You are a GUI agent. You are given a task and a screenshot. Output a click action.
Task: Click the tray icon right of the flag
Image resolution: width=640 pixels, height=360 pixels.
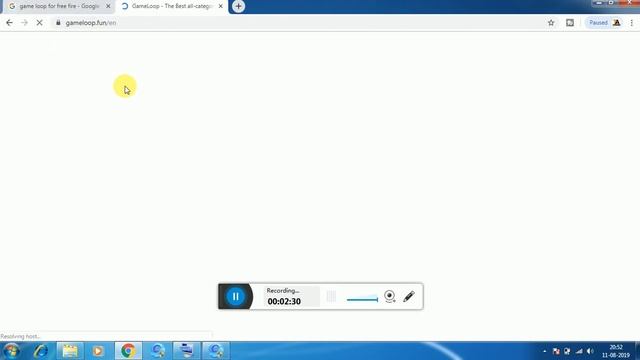pyautogui.click(x=567, y=351)
